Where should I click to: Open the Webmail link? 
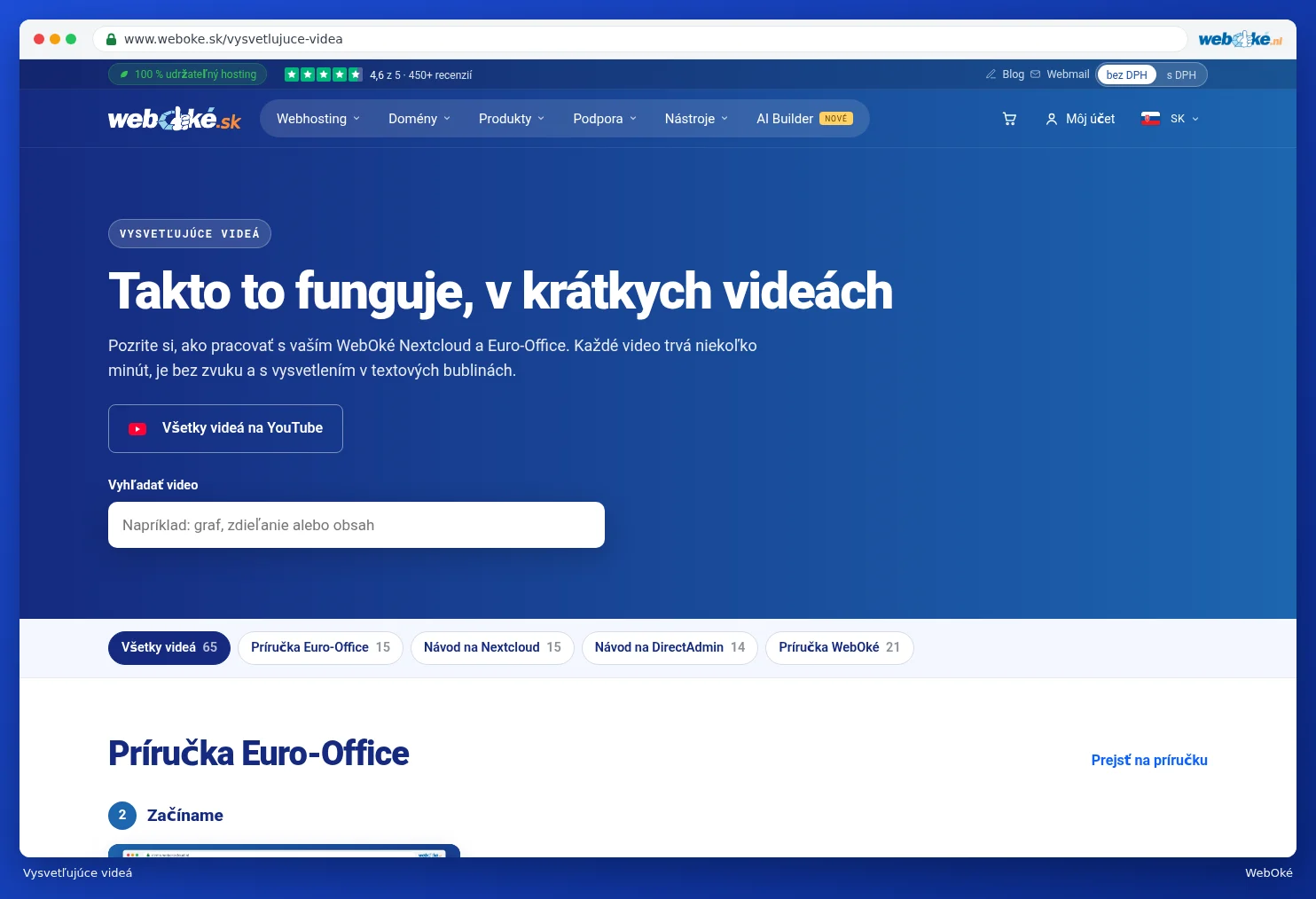point(1068,74)
